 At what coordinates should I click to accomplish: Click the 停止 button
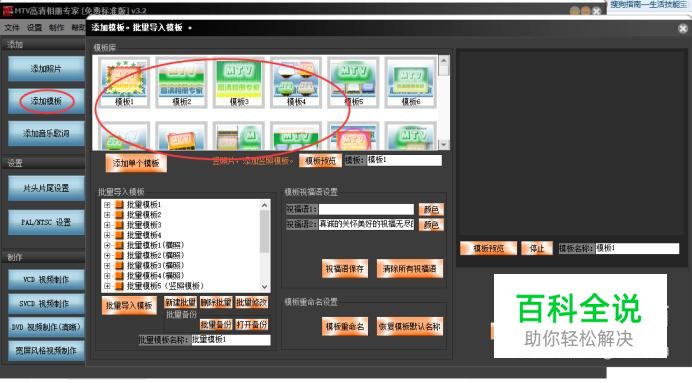[x=537, y=248]
